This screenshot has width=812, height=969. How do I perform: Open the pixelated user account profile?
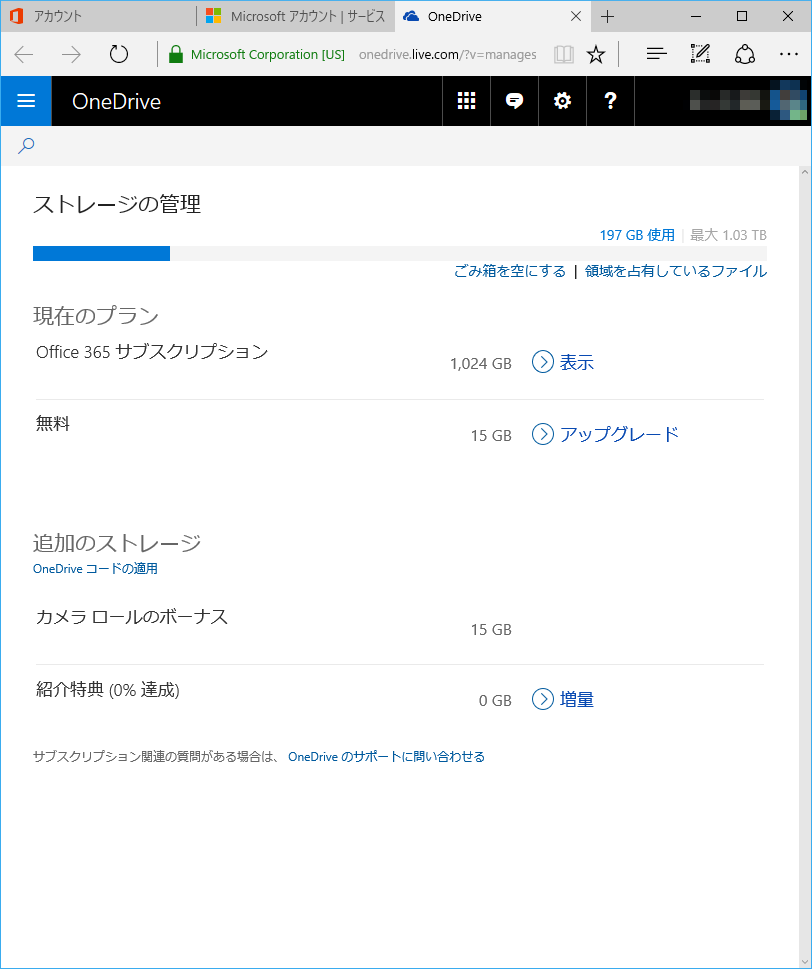[x=748, y=99]
